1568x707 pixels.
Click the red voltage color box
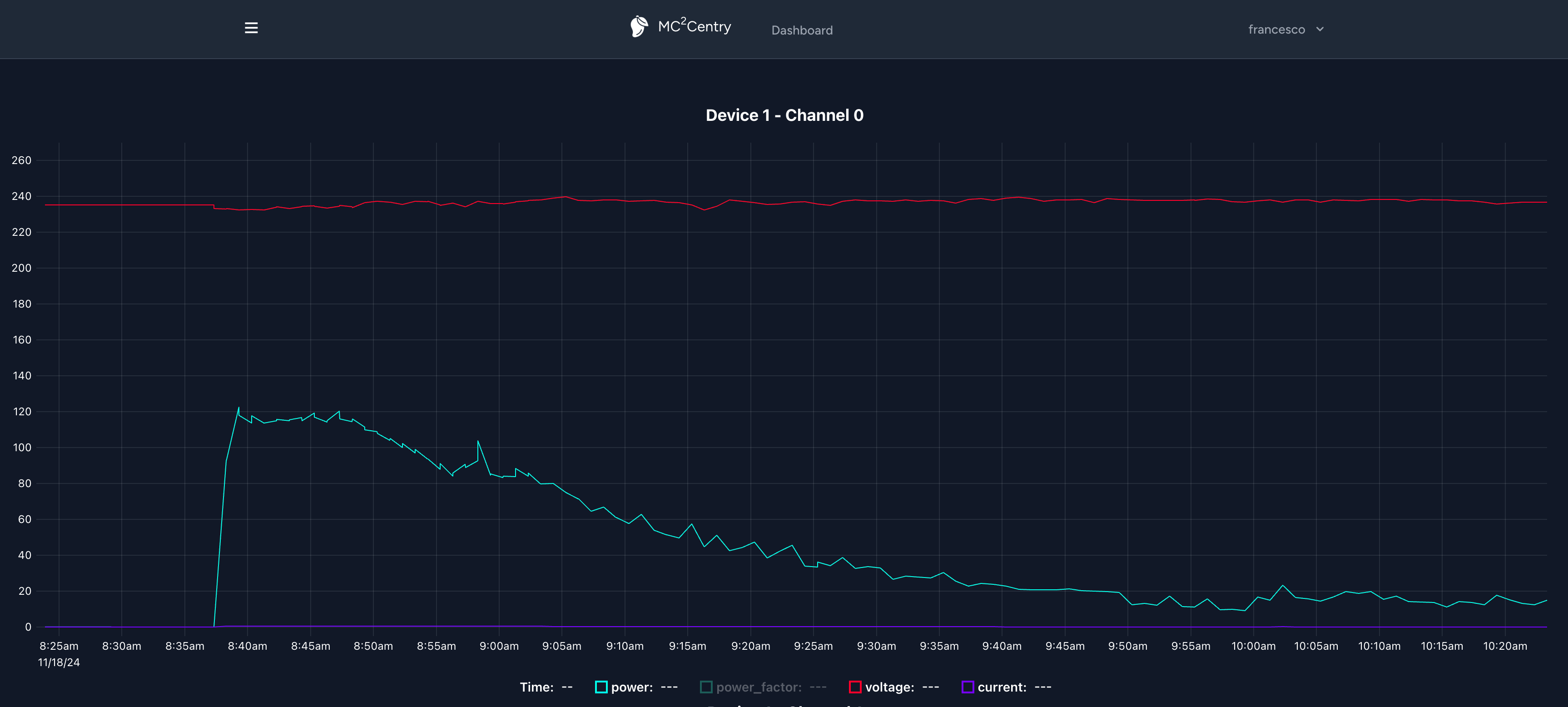point(855,687)
